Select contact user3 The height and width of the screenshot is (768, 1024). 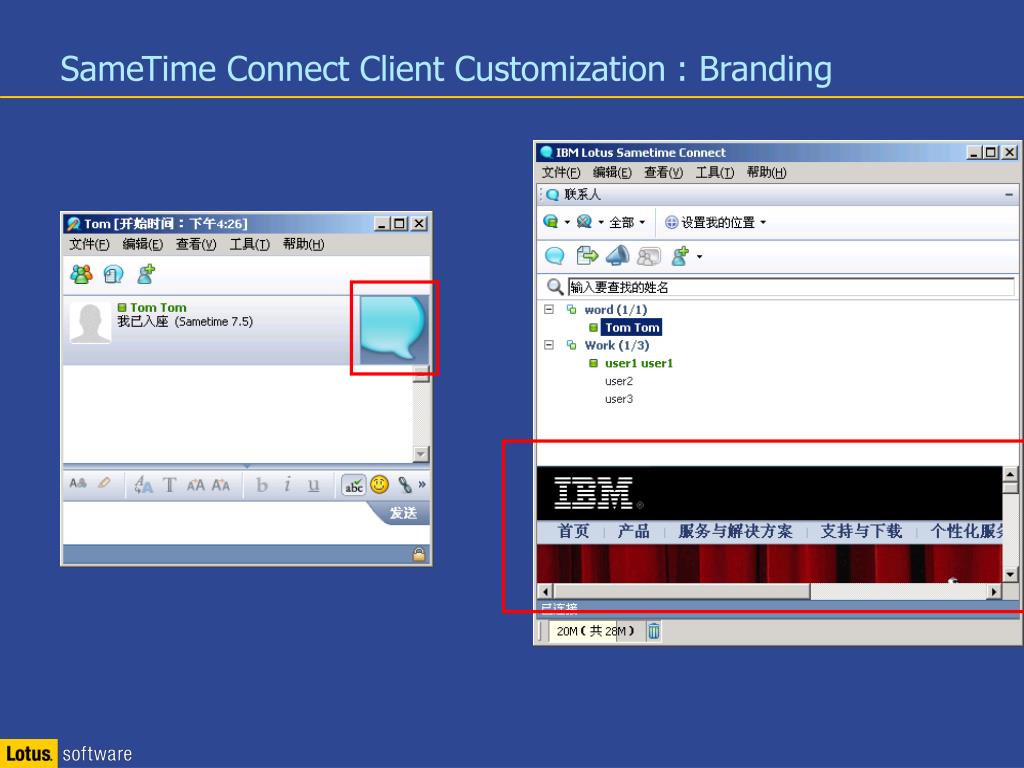coord(619,399)
